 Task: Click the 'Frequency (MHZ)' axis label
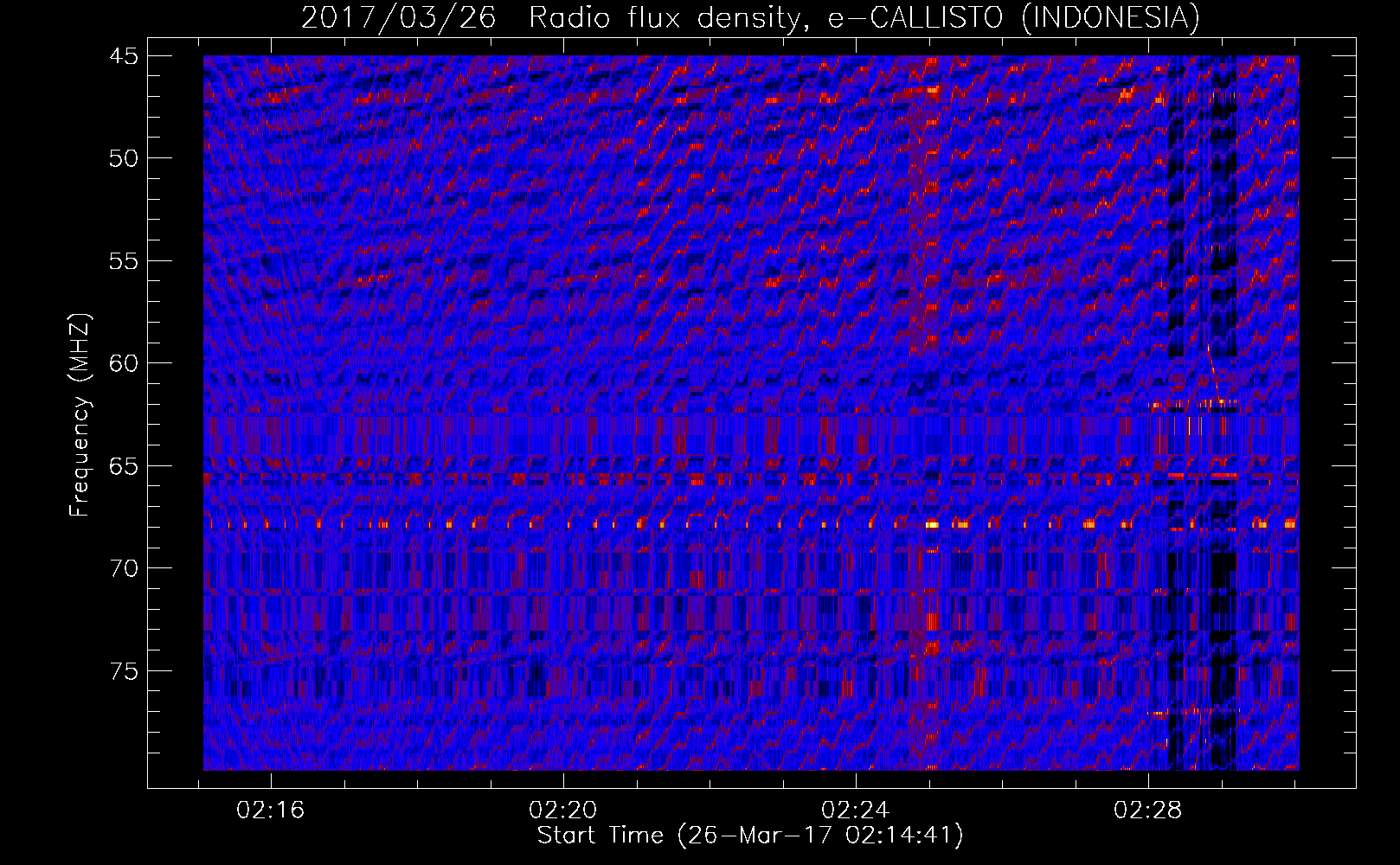click(x=80, y=415)
